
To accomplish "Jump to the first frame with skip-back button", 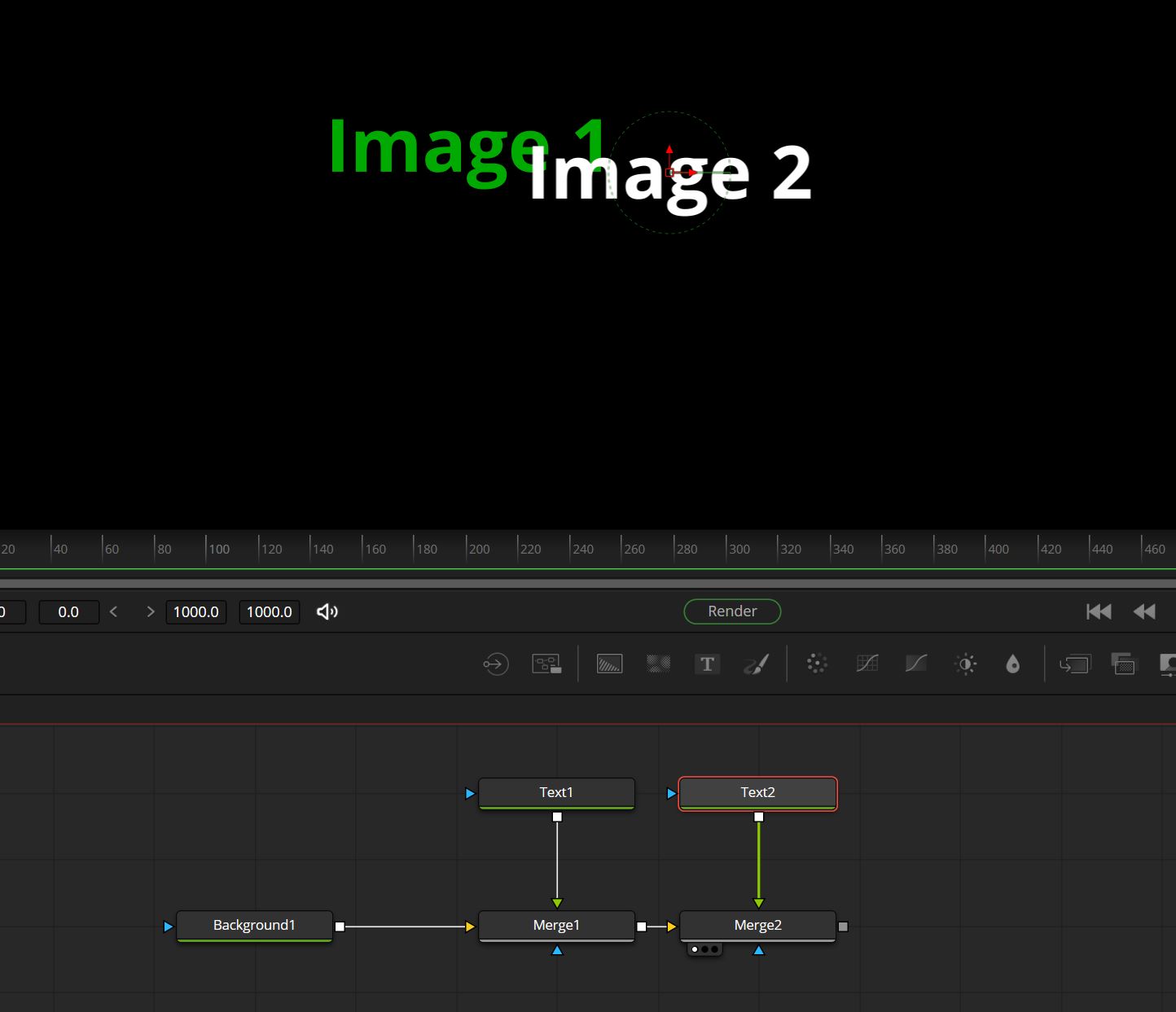I will 1099,611.
